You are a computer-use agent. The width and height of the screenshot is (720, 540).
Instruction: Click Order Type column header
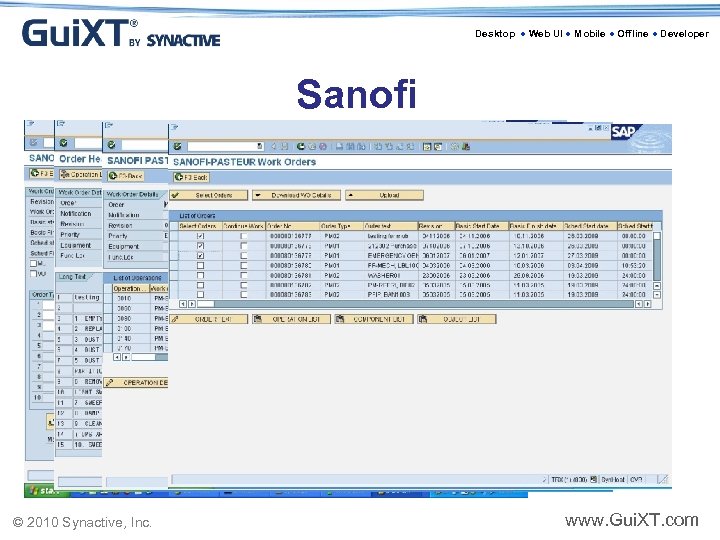[341, 226]
